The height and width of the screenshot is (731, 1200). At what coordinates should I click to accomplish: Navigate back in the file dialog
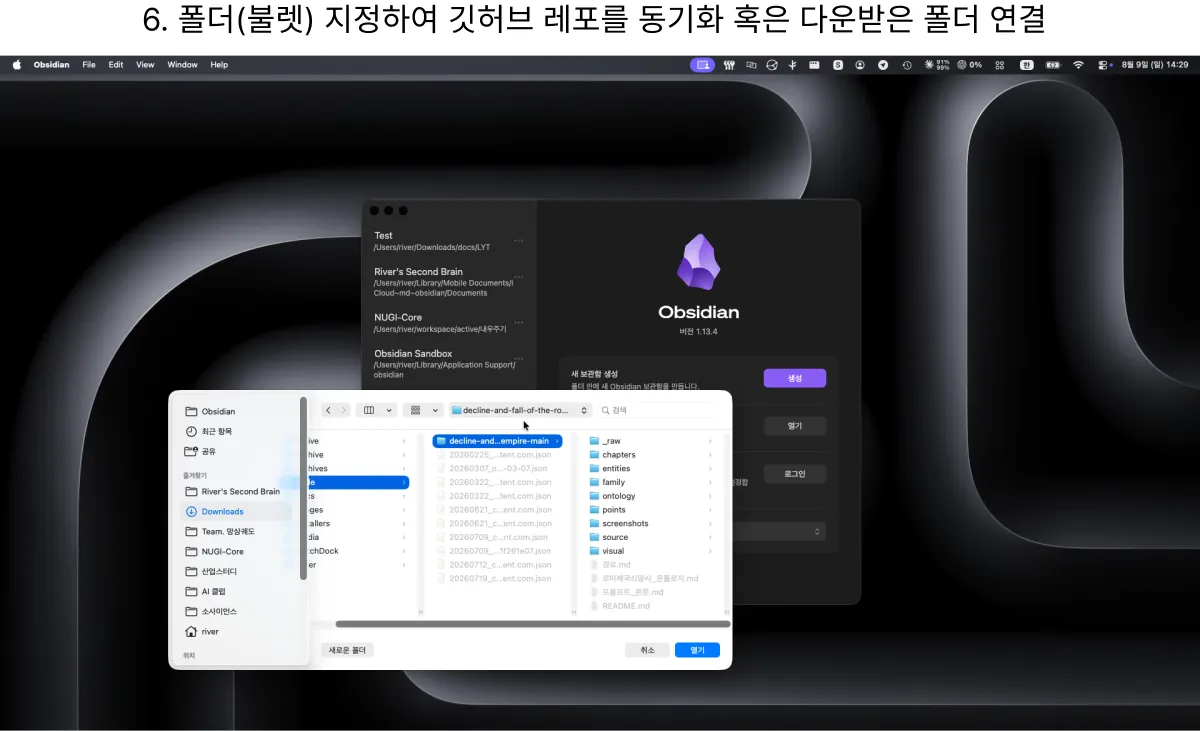point(328,410)
